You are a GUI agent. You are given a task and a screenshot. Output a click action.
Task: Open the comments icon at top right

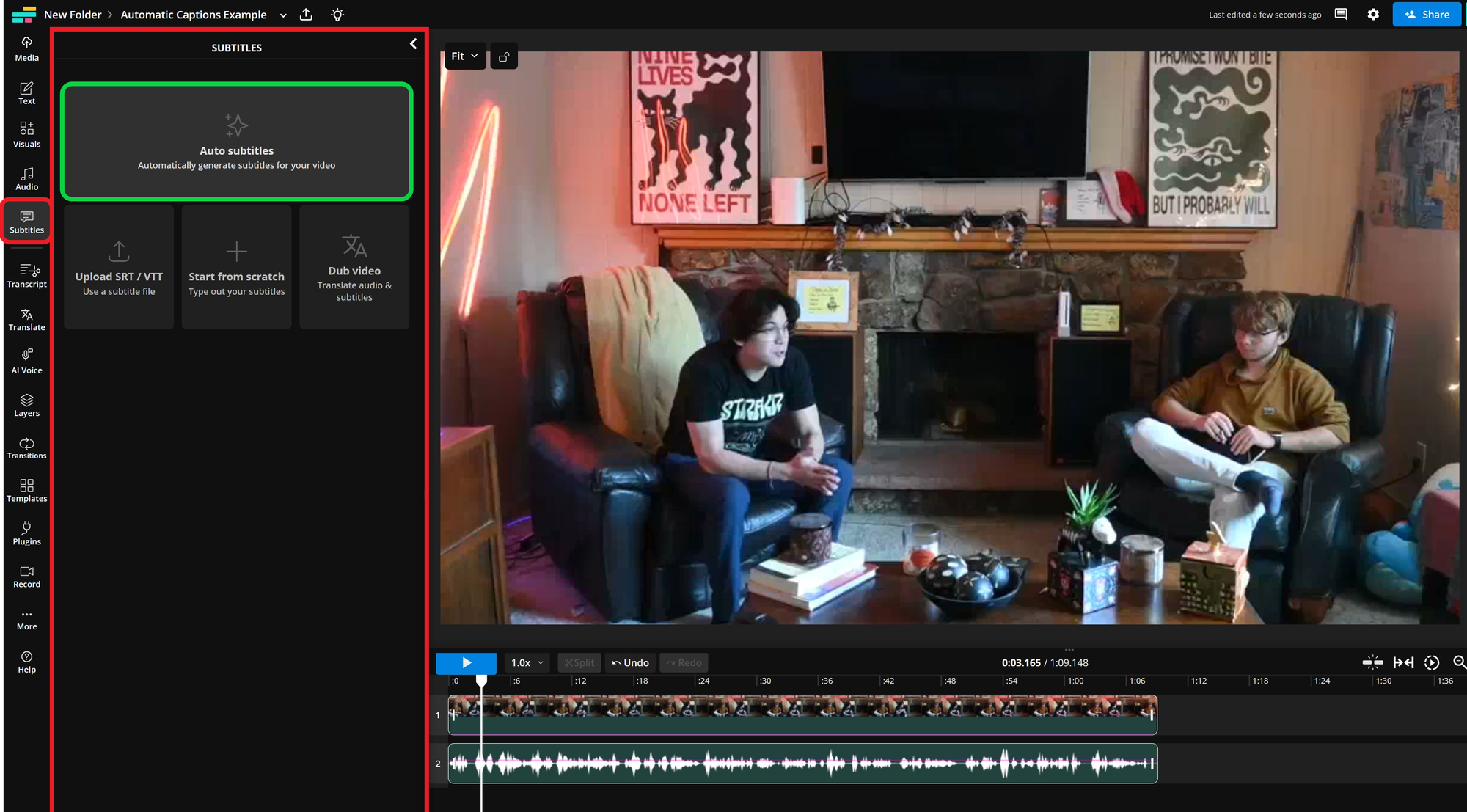click(x=1340, y=15)
